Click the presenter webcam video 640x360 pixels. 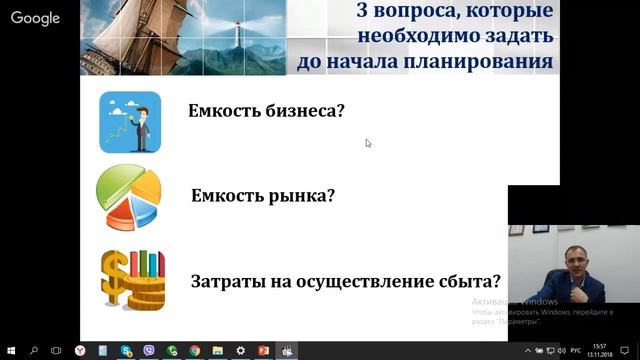coord(574,264)
